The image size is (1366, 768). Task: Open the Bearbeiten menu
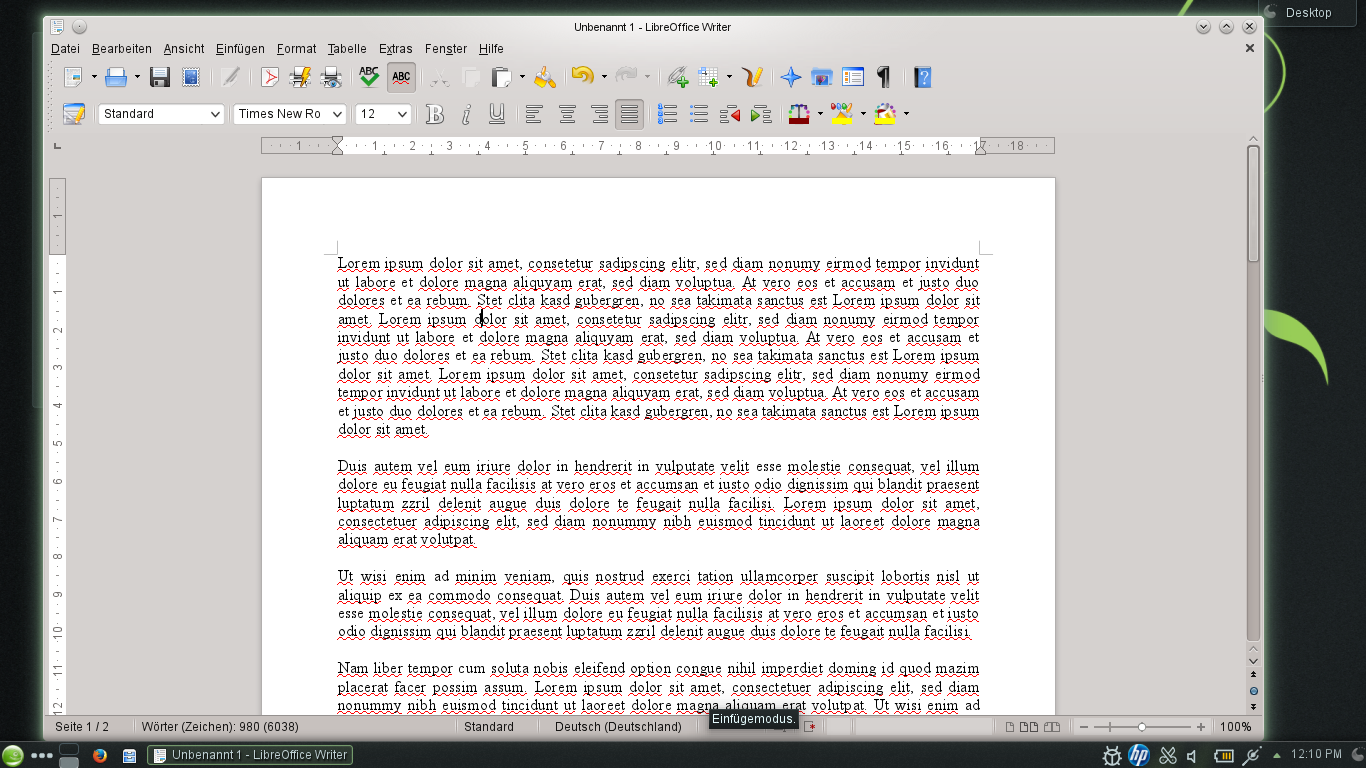[122, 48]
